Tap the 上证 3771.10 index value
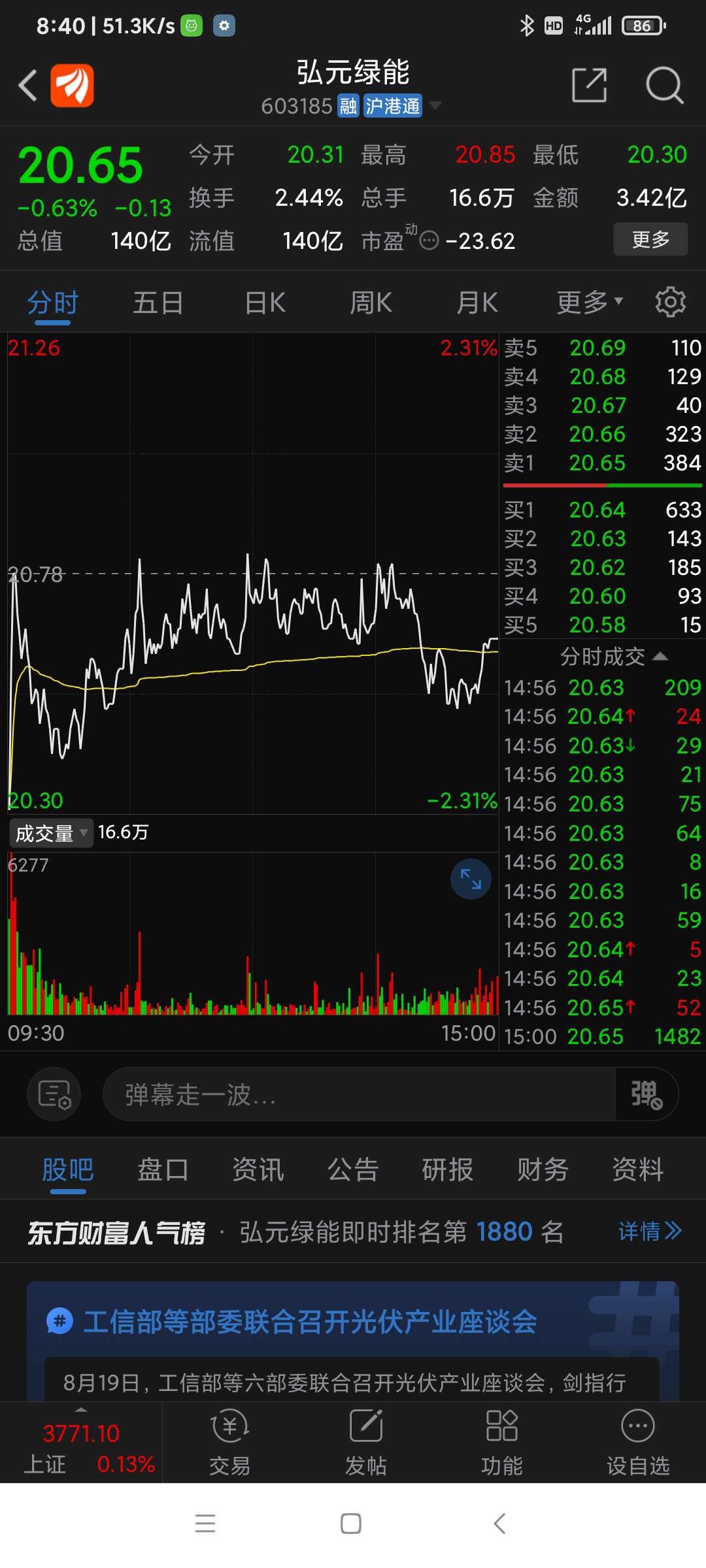Image resolution: width=706 pixels, height=1568 pixels. 81,1433
